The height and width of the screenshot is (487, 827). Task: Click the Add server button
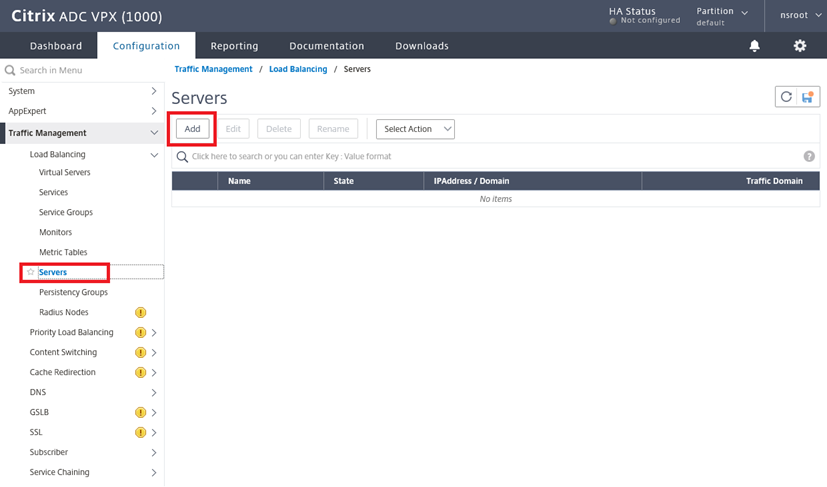193,129
